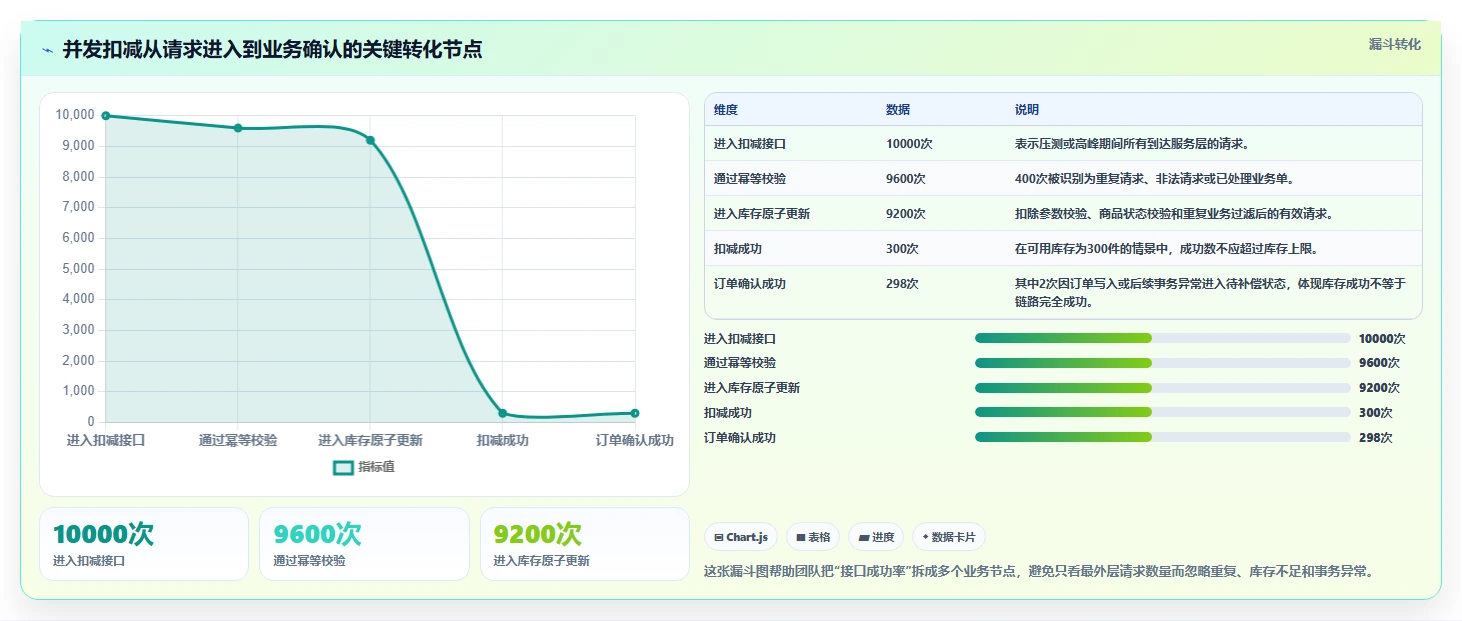Click the 通过幂等校验 table row label
The image size is (1462, 621).
click(750, 179)
